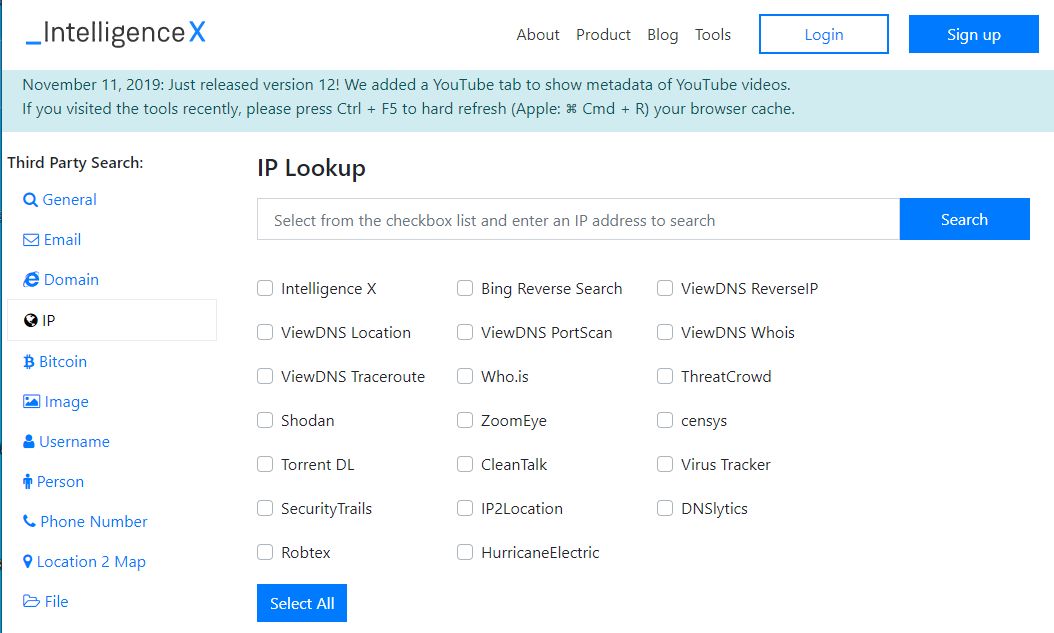Click the Internet Explorer icon beside Domain

pyautogui.click(x=31, y=280)
